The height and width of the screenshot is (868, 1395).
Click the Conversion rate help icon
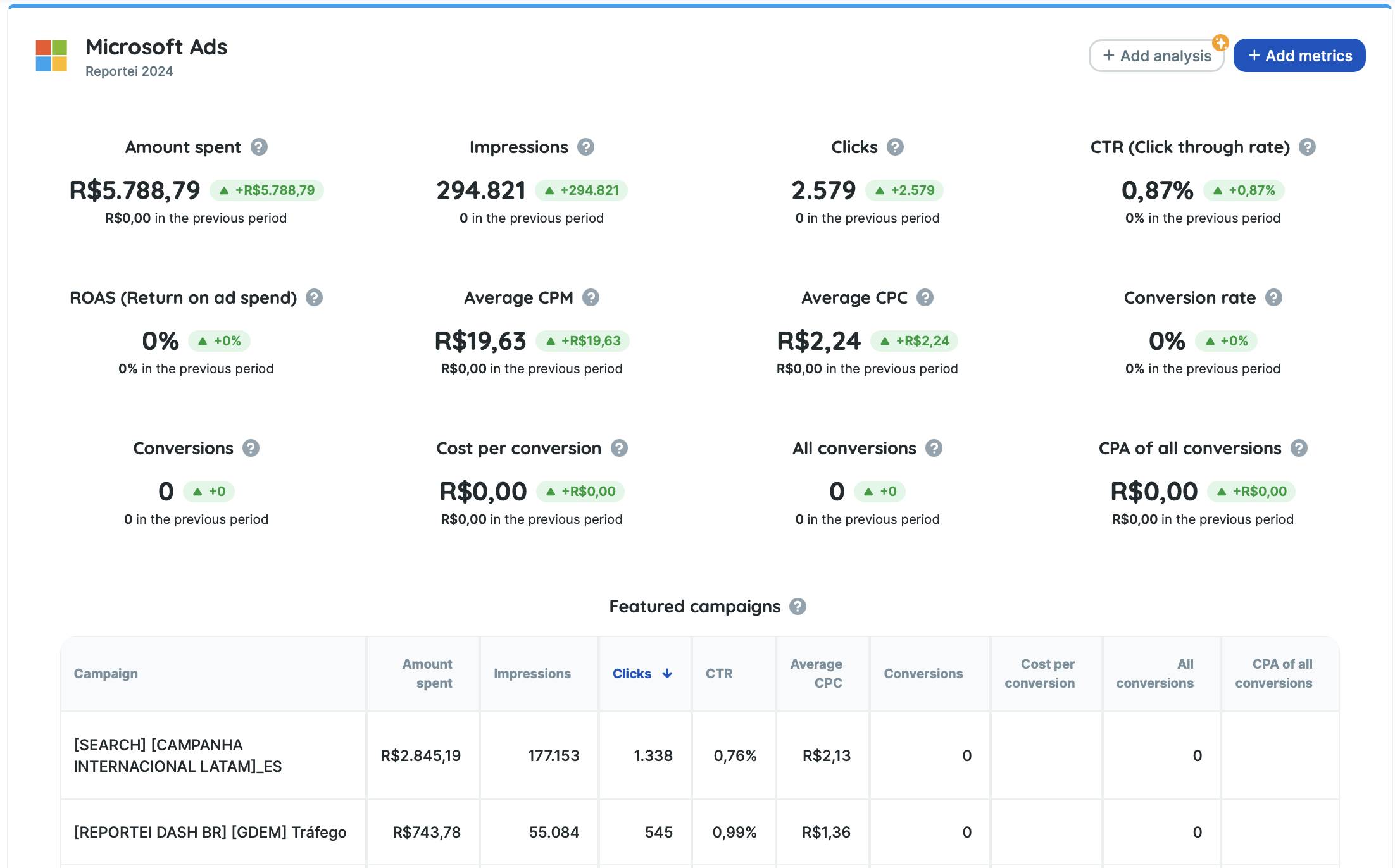[x=1273, y=297]
